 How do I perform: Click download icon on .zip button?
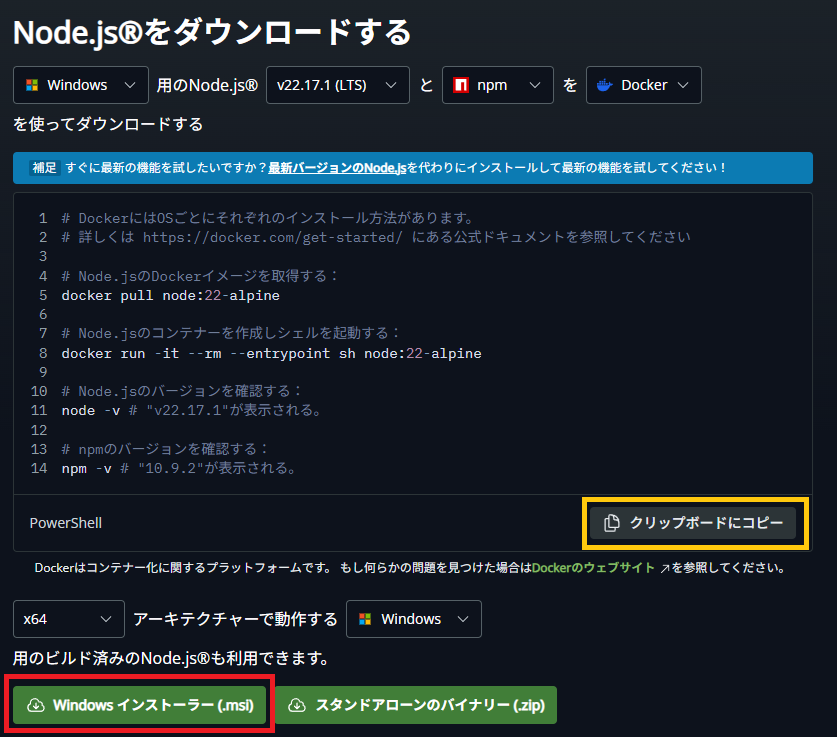pos(297,706)
